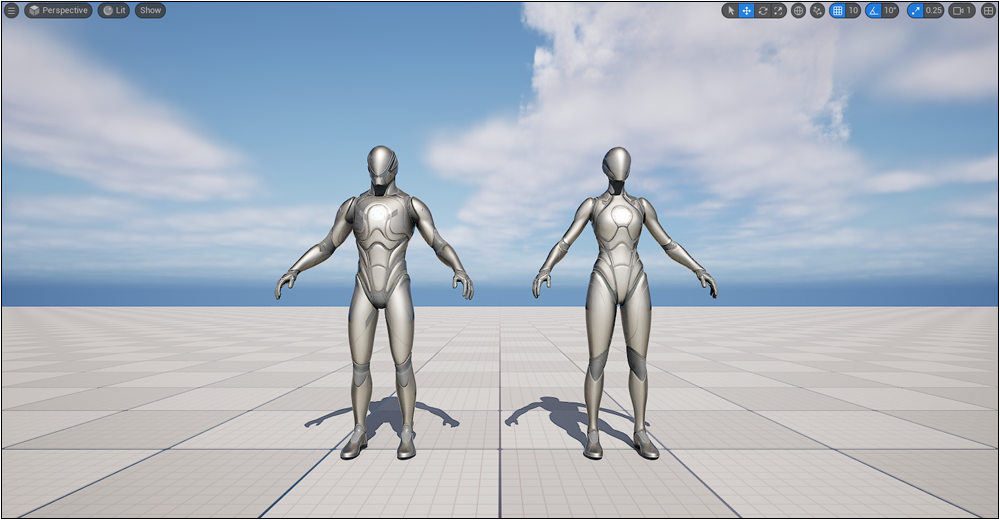The height and width of the screenshot is (520, 1000).
Task: Activate the Scale tool
Action: [x=778, y=10]
